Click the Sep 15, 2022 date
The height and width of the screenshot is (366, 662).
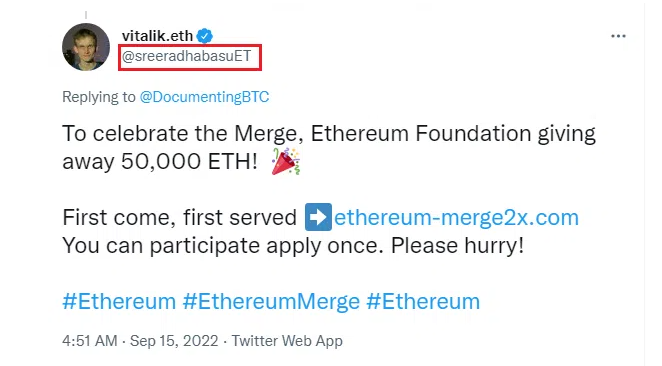(174, 341)
